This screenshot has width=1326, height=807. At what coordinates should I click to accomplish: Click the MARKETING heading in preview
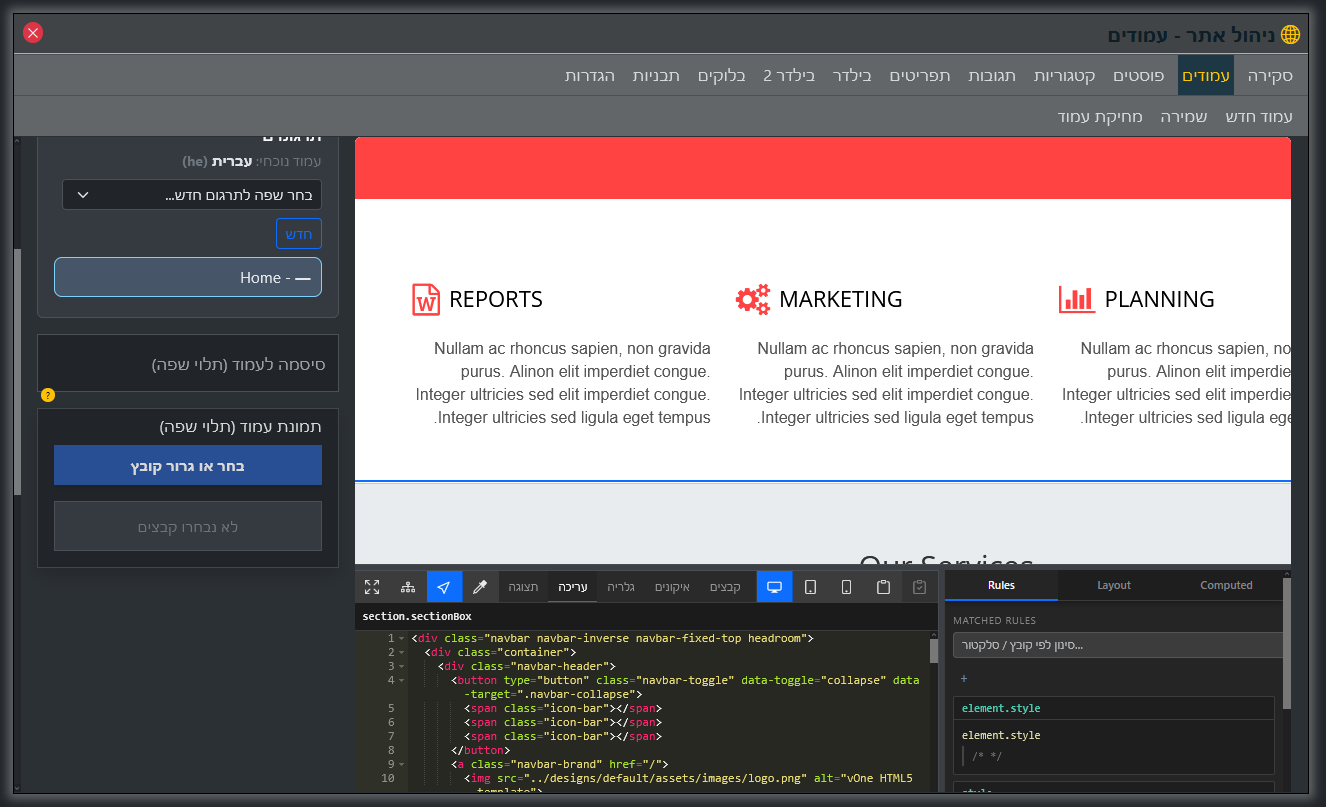(841, 299)
